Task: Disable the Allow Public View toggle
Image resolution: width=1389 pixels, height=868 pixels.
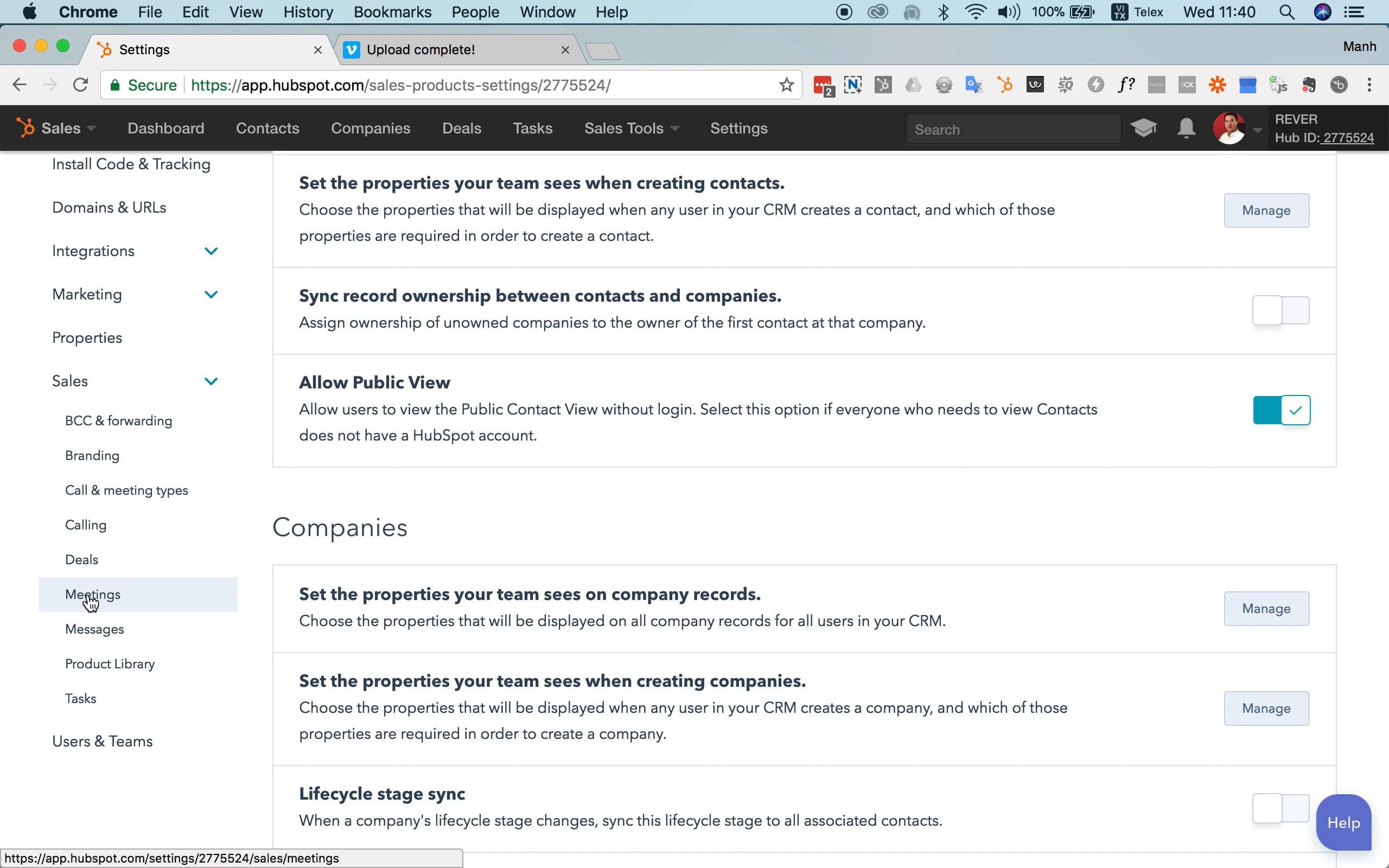Action: point(1281,410)
